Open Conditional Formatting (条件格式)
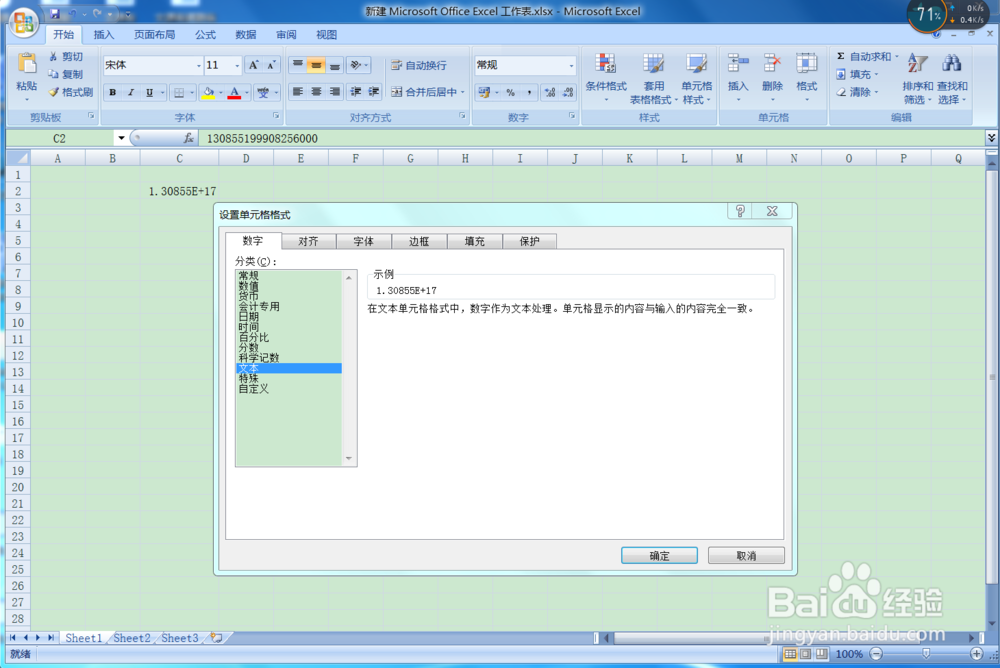The width and height of the screenshot is (1000, 668). [x=606, y=77]
